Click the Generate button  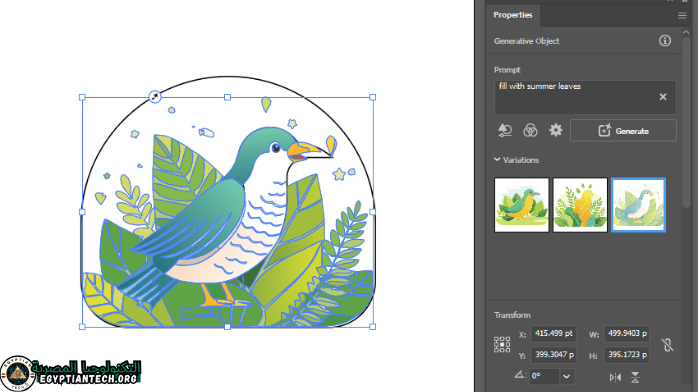point(623,131)
